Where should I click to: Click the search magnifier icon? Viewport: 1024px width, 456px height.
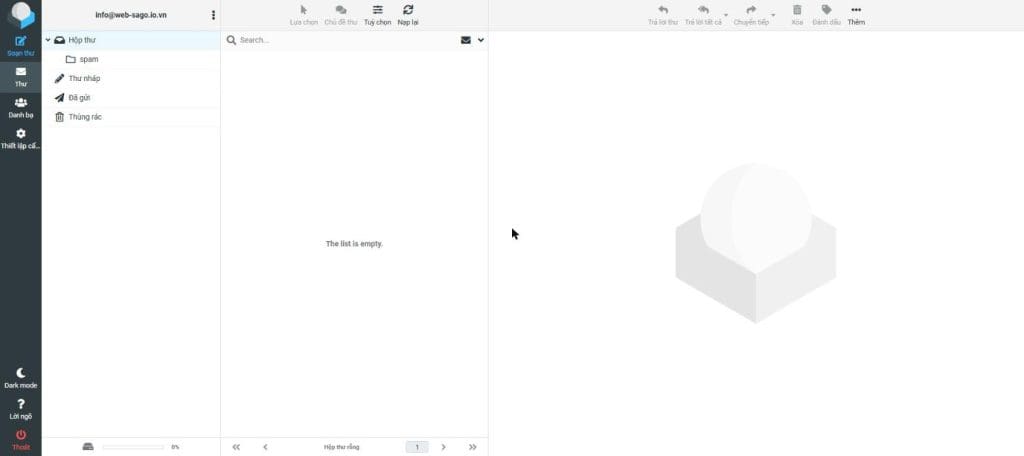(231, 41)
